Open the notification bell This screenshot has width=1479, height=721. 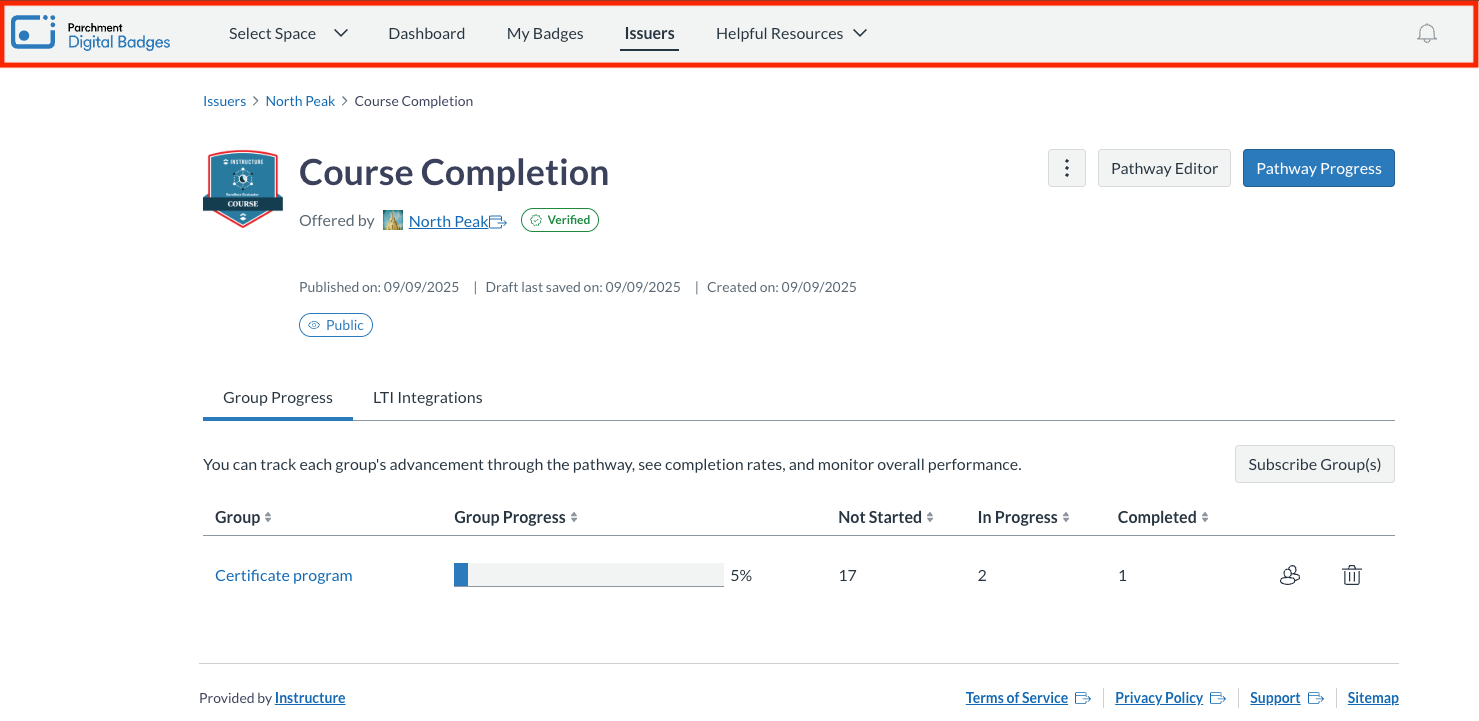1427,33
